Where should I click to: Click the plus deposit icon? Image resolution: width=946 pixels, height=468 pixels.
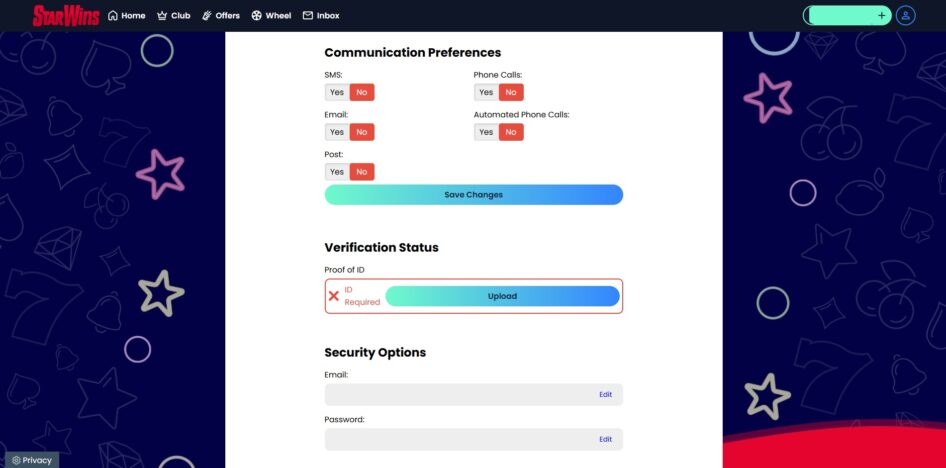point(881,16)
